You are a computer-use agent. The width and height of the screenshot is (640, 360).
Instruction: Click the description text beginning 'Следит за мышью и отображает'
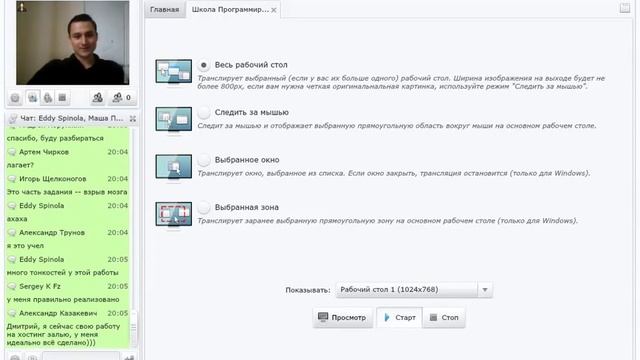click(397, 126)
